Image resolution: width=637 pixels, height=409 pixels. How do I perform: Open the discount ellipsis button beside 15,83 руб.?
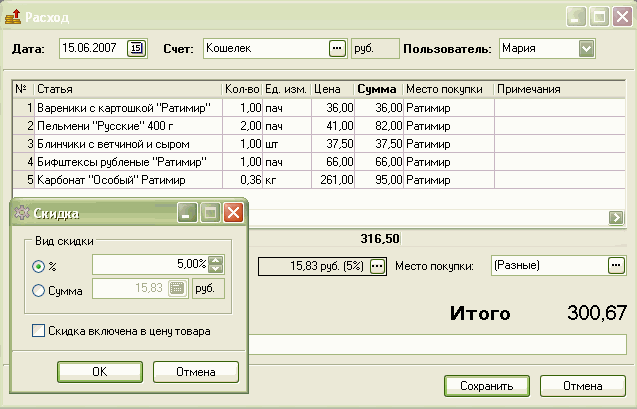pos(377,266)
